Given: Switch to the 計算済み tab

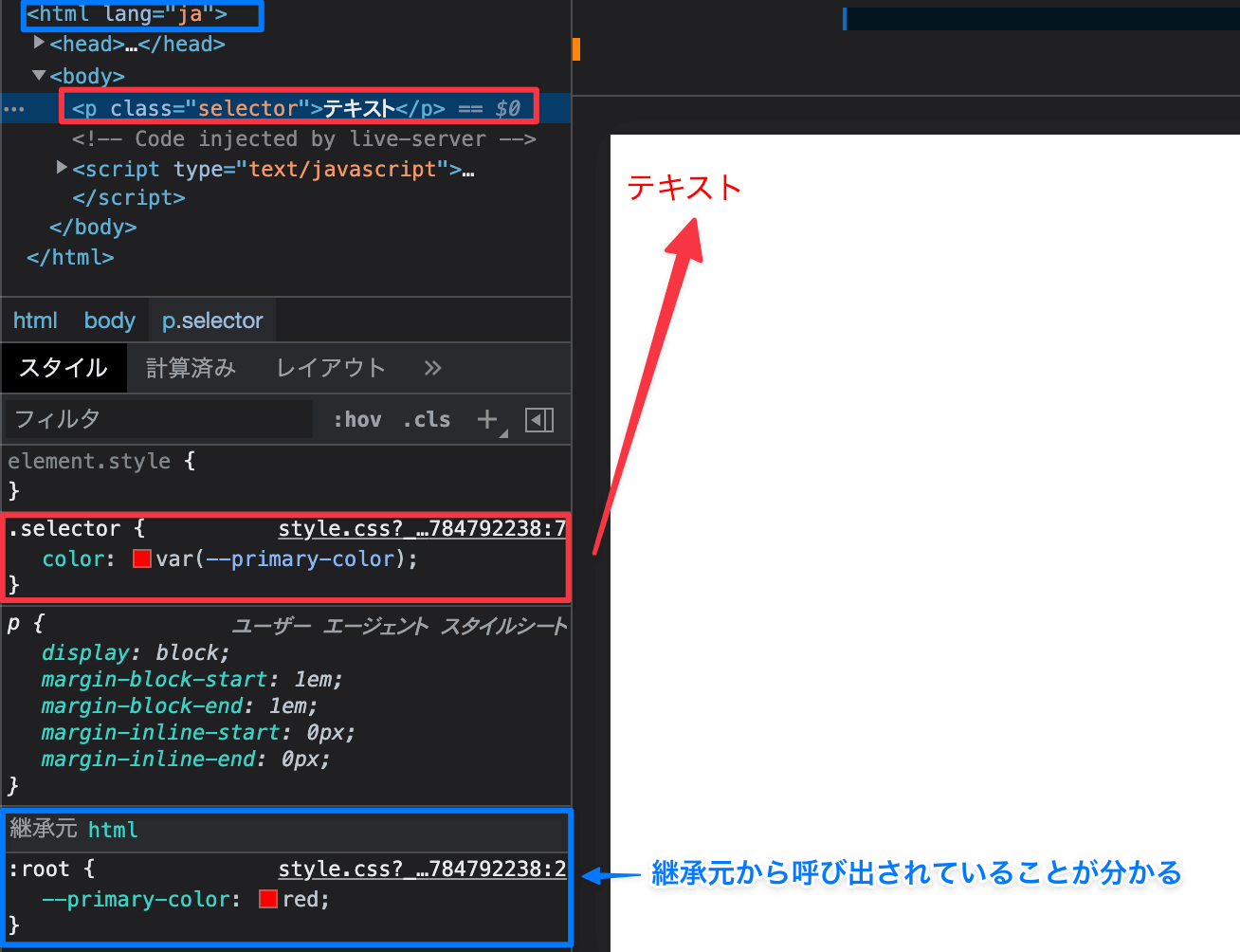Looking at the screenshot, I should (x=191, y=368).
